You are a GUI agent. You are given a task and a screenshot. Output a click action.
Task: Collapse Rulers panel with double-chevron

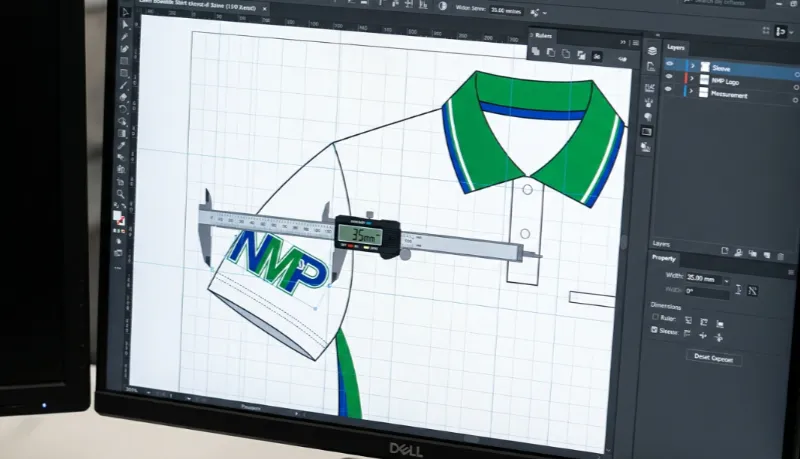click(x=623, y=42)
